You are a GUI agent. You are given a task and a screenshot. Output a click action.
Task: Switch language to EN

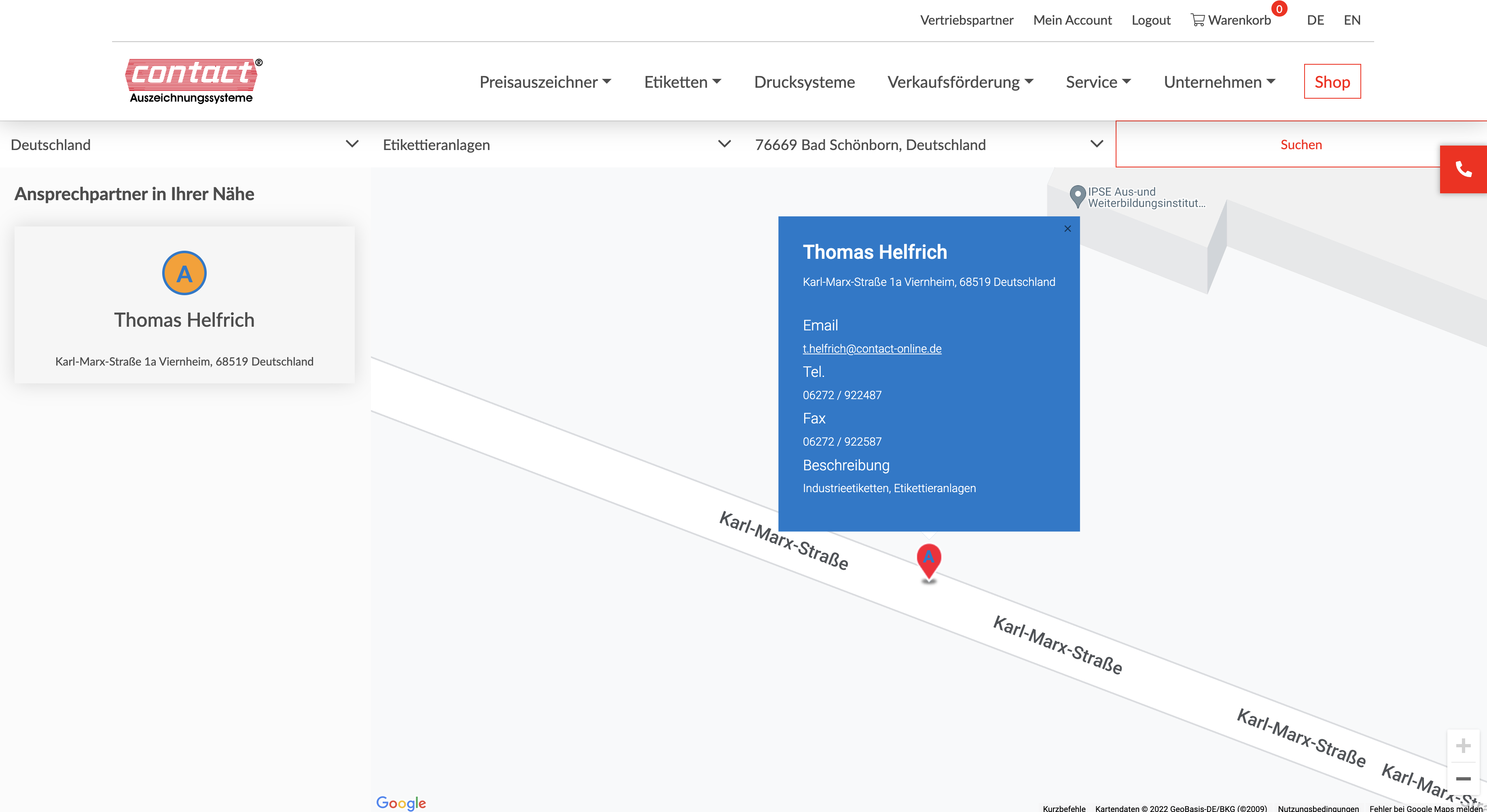coord(1351,20)
